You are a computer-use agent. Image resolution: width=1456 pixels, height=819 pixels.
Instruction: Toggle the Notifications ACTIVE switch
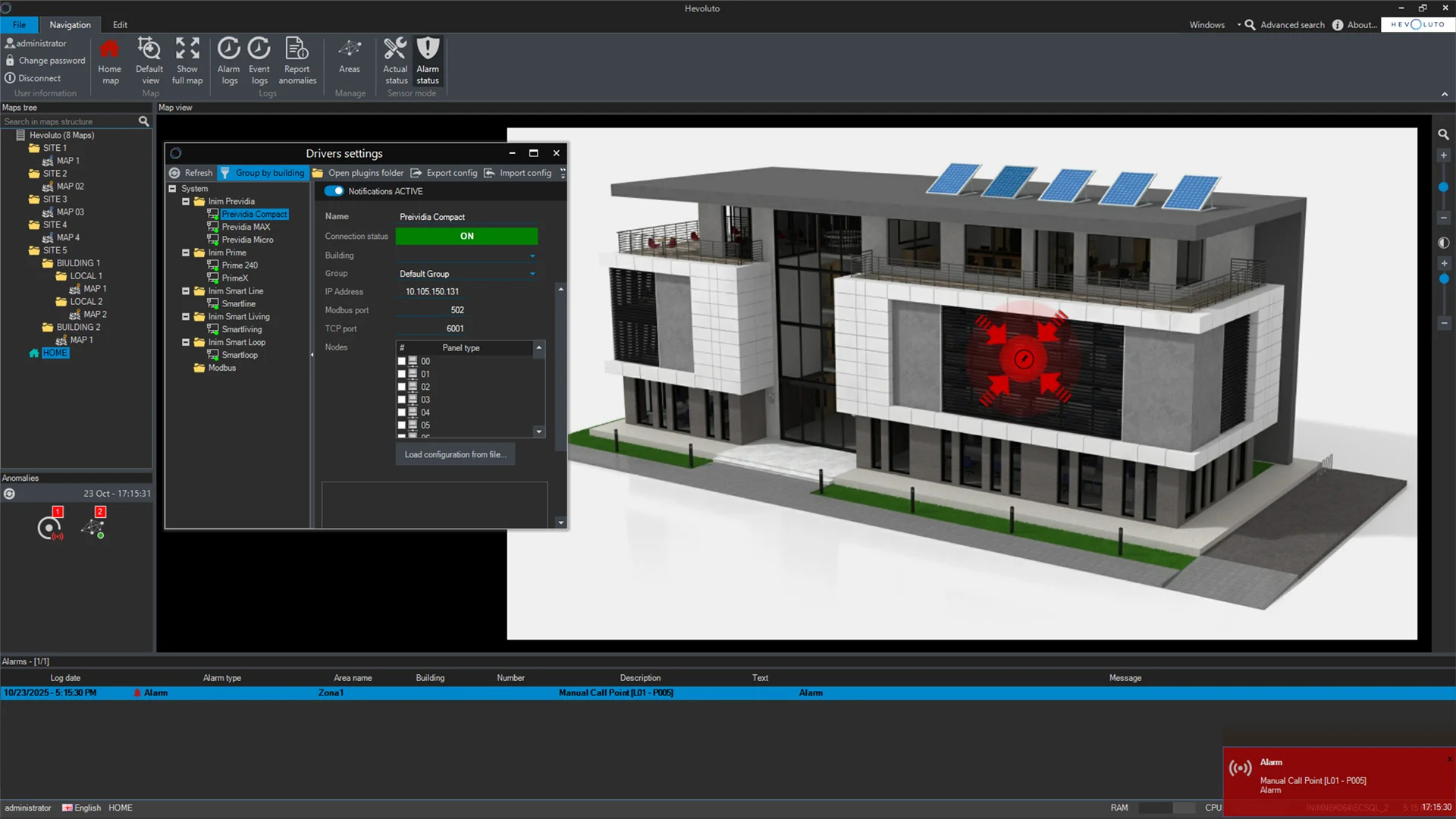334,191
